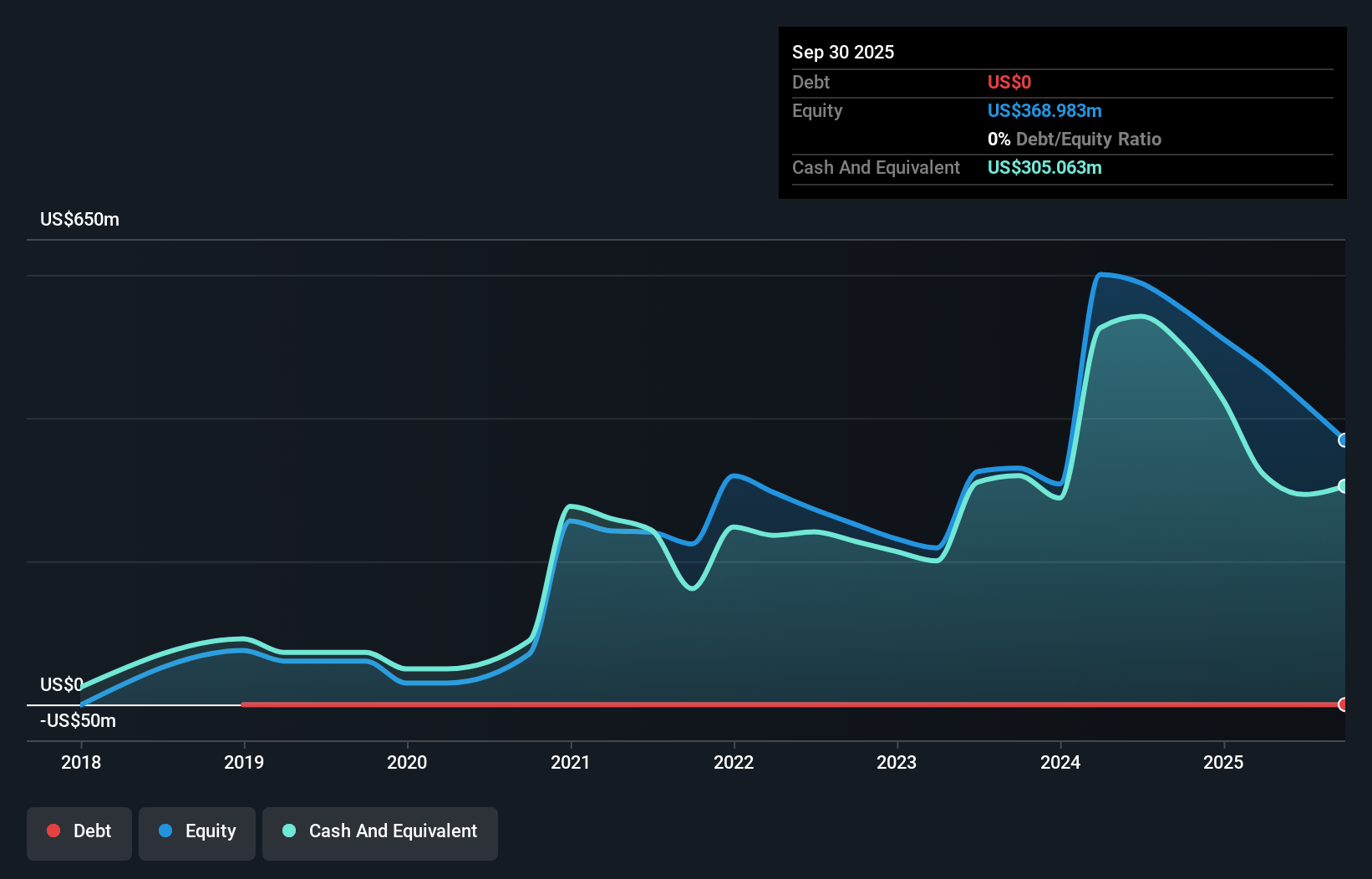Image resolution: width=1372 pixels, height=879 pixels.
Task: Click the blue Equity legend dot icon
Action: [x=166, y=831]
